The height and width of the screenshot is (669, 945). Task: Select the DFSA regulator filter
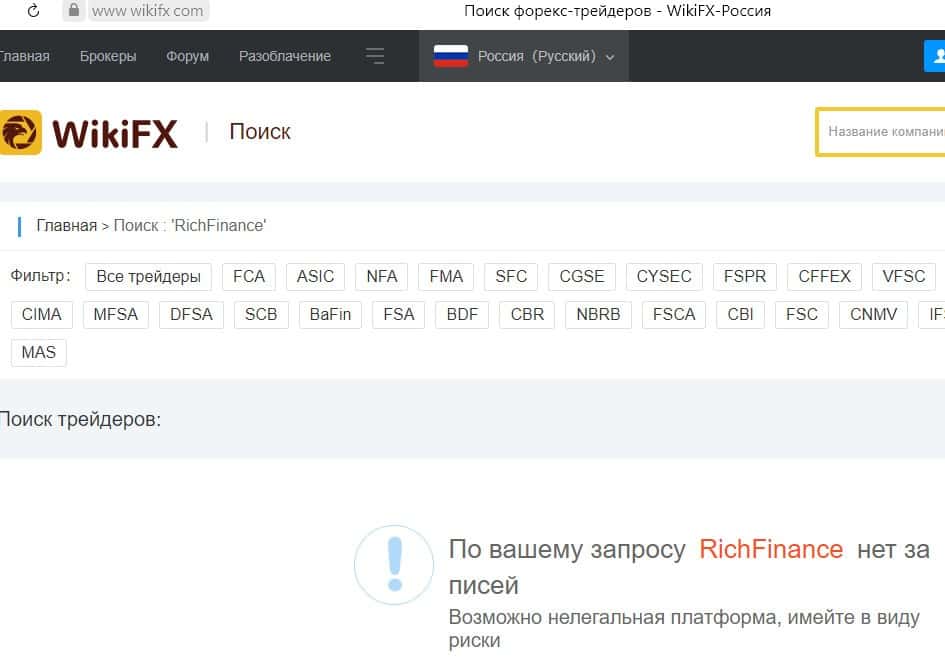[x=191, y=315]
